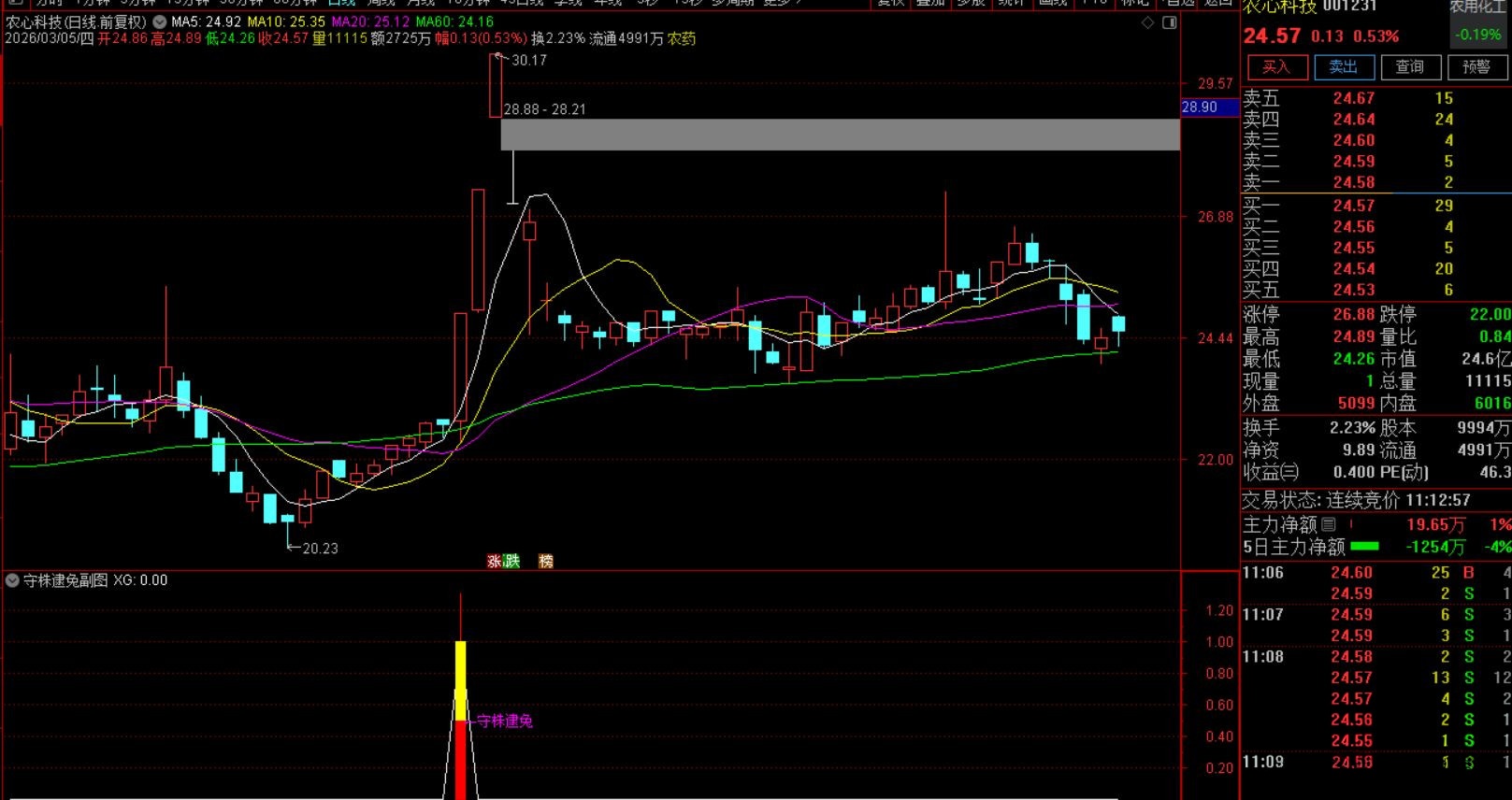Screen dimensions: 1512x800
Task: Select the gray 28.88-28.21 gap zone band
Action: pos(840,135)
